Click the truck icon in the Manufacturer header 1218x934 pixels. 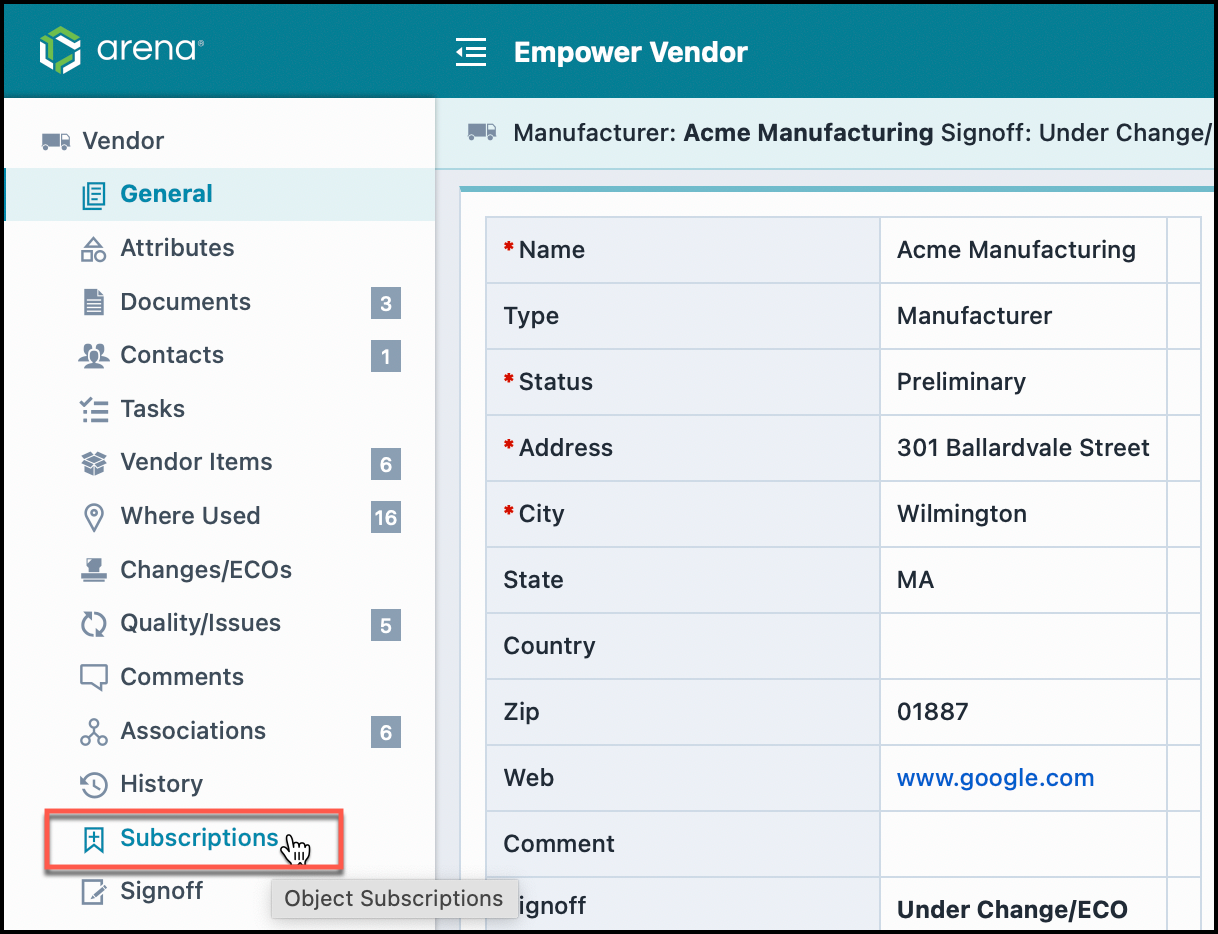[x=482, y=132]
